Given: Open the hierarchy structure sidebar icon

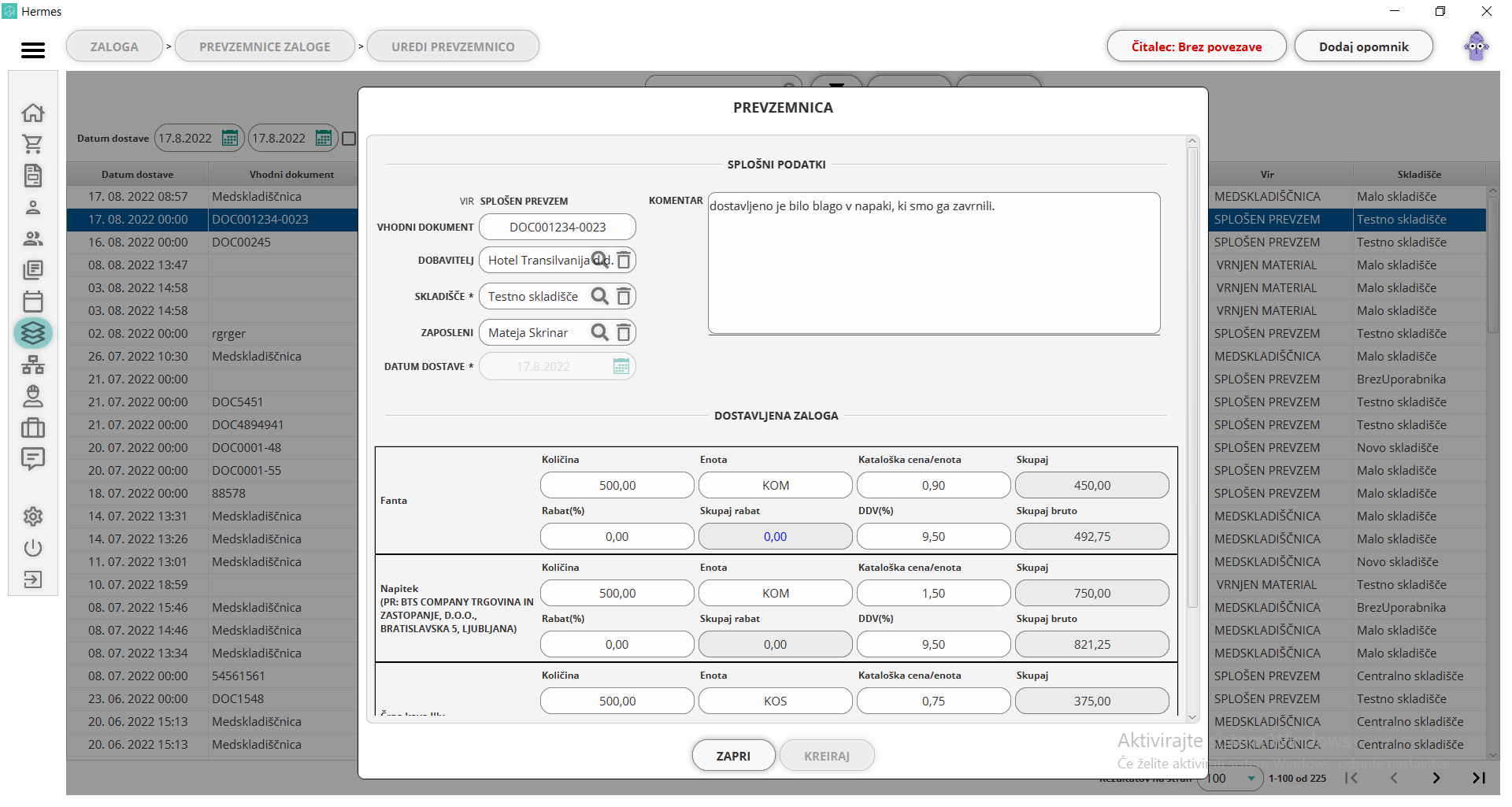Looking at the screenshot, I should [33, 365].
